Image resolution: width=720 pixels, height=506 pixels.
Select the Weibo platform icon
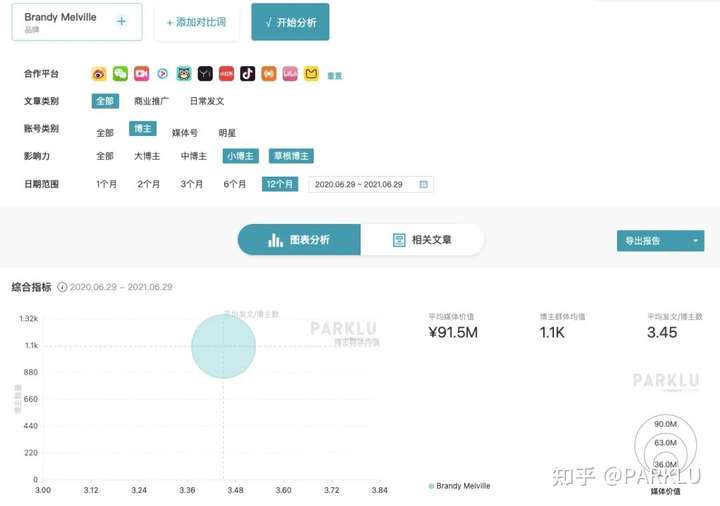pos(99,74)
